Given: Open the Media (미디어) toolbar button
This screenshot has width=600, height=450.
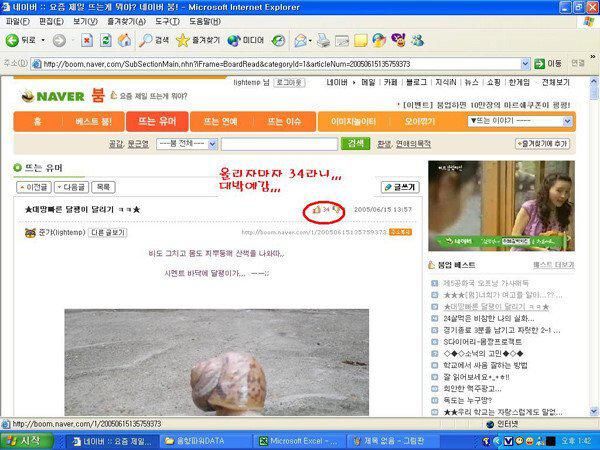Looking at the screenshot, I should [245, 40].
